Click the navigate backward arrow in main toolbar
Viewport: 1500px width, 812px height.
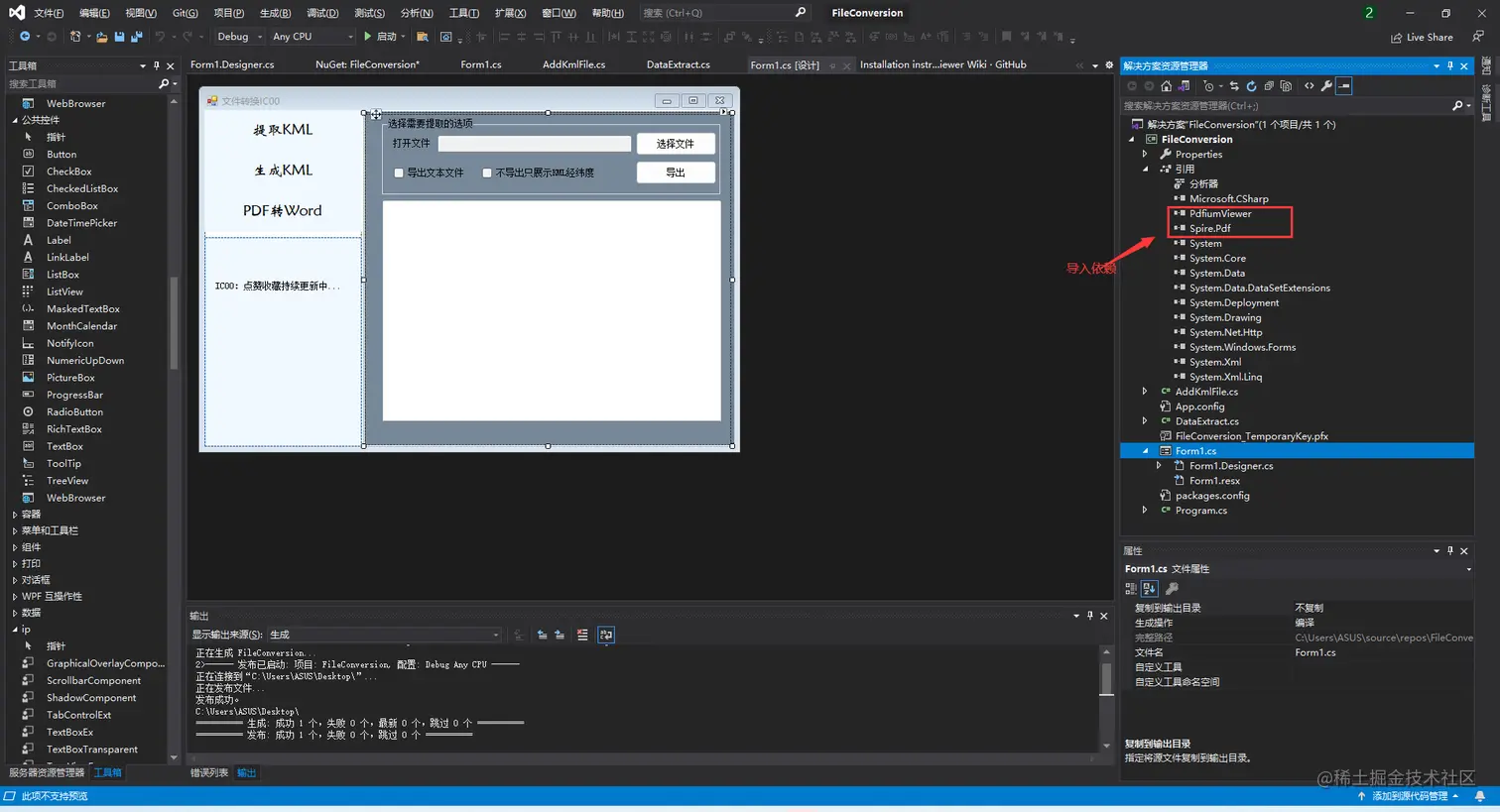[25, 37]
